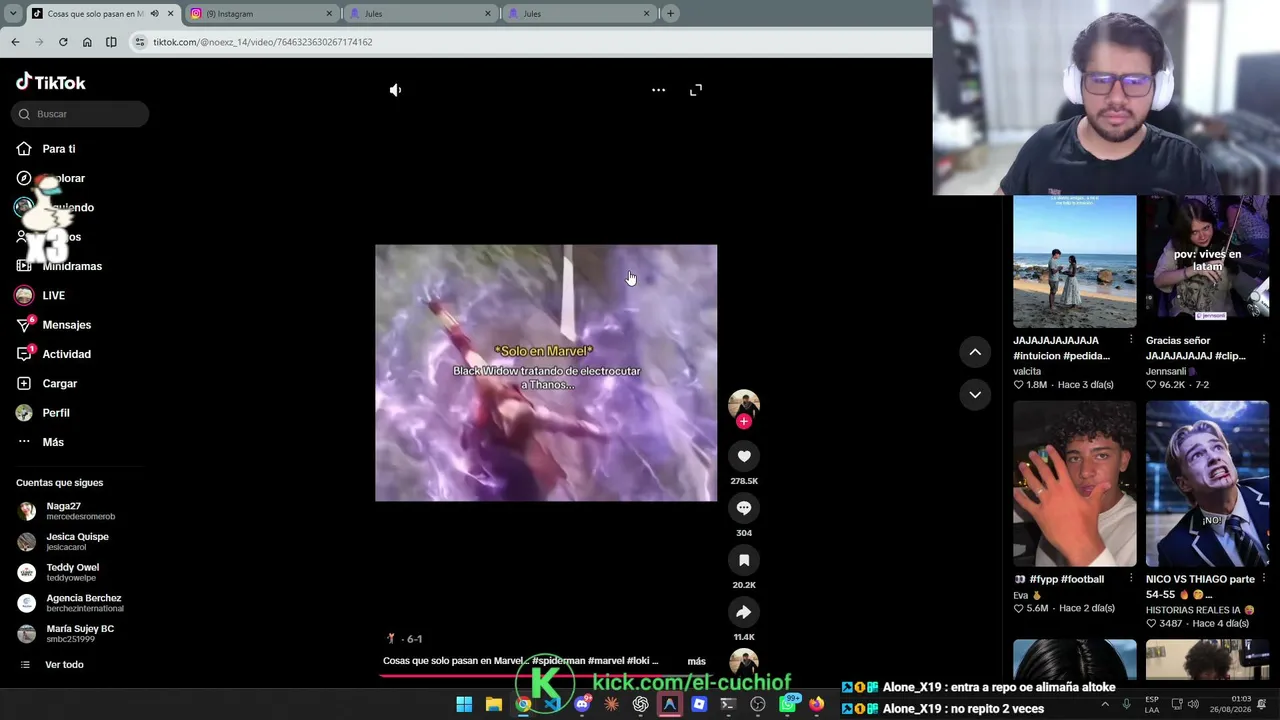Like the video with the heart icon
This screenshot has height=720, width=1280.
coord(744,456)
